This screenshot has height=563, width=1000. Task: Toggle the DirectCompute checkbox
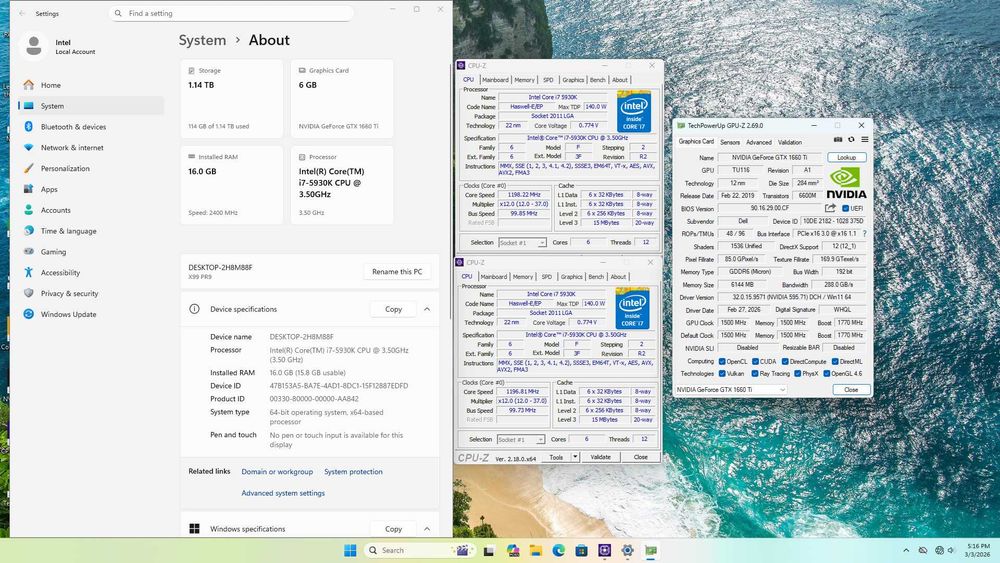(785, 362)
